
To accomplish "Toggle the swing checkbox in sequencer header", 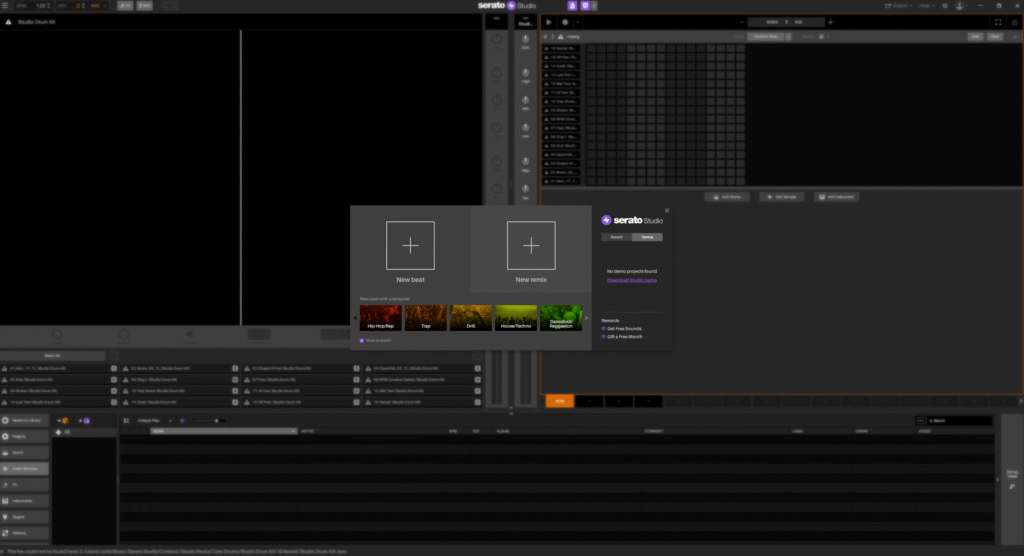I will 822,37.
